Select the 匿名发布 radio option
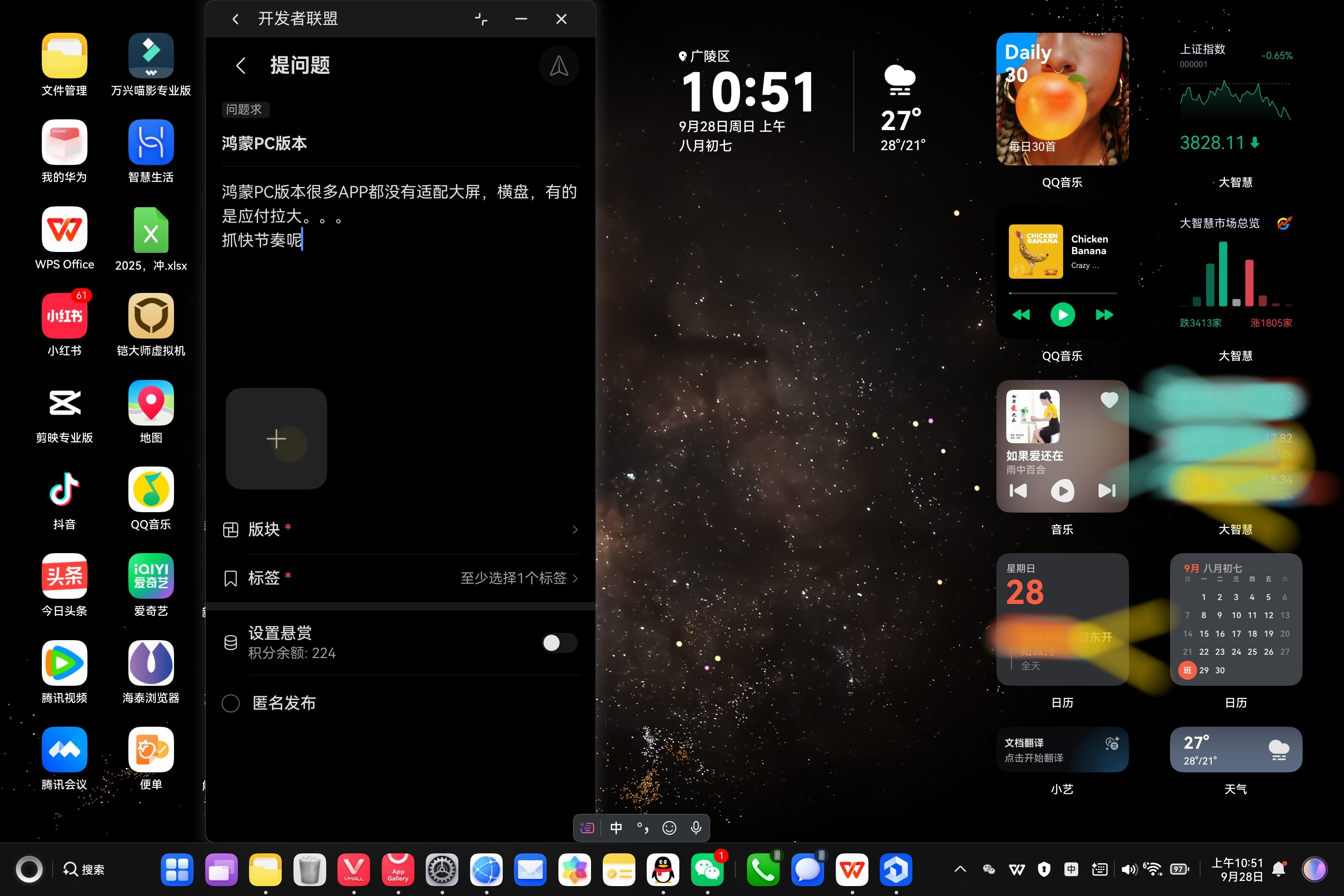1344x896 pixels. (x=231, y=703)
